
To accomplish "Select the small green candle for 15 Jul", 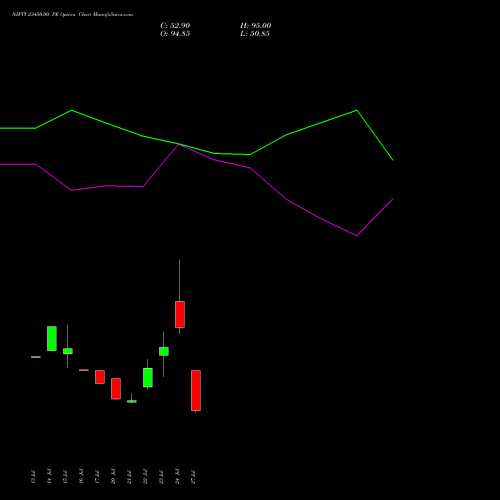I will pyautogui.click(x=68, y=351).
